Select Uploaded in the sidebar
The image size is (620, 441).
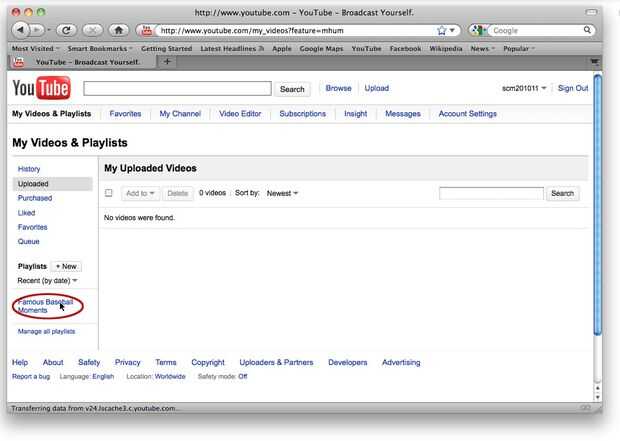click(53, 184)
